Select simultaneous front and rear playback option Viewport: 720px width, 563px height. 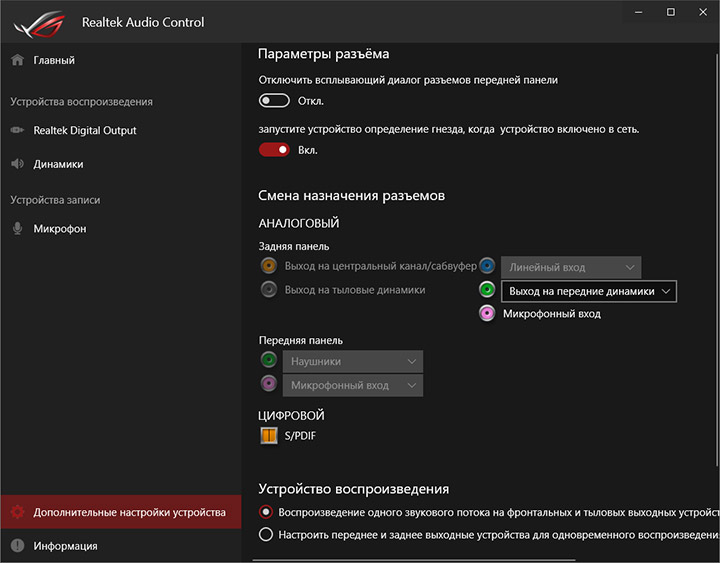[266, 535]
